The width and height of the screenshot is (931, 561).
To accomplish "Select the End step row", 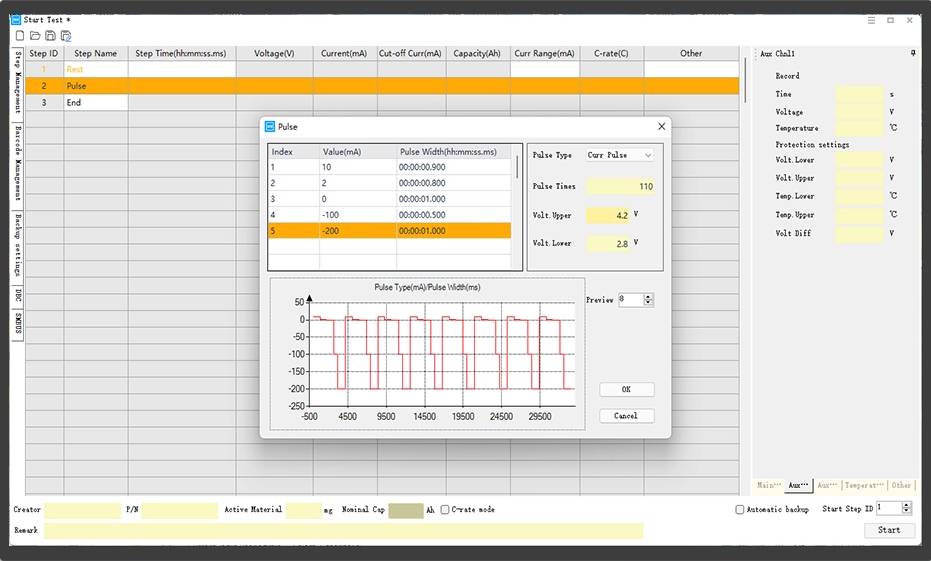I will (x=382, y=103).
